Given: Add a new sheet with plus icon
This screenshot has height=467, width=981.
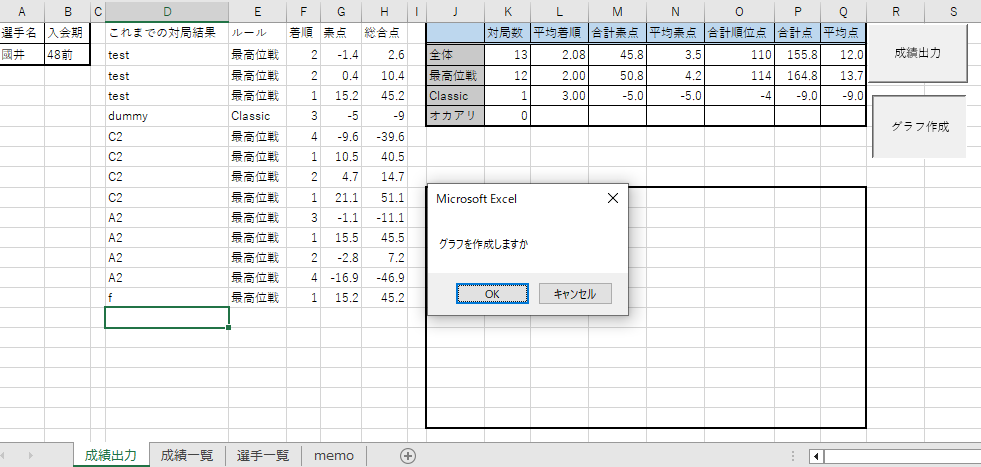Looking at the screenshot, I should click(x=407, y=456).
